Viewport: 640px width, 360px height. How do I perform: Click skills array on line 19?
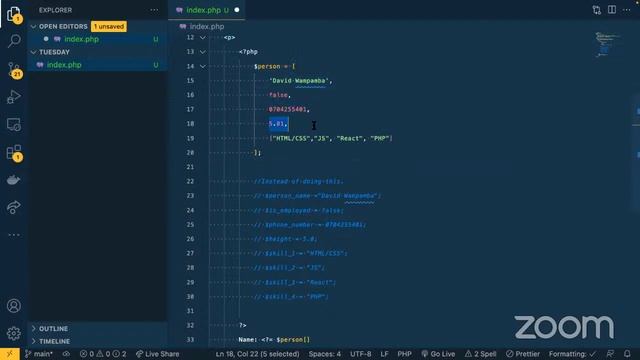click(x=331, y=138)
